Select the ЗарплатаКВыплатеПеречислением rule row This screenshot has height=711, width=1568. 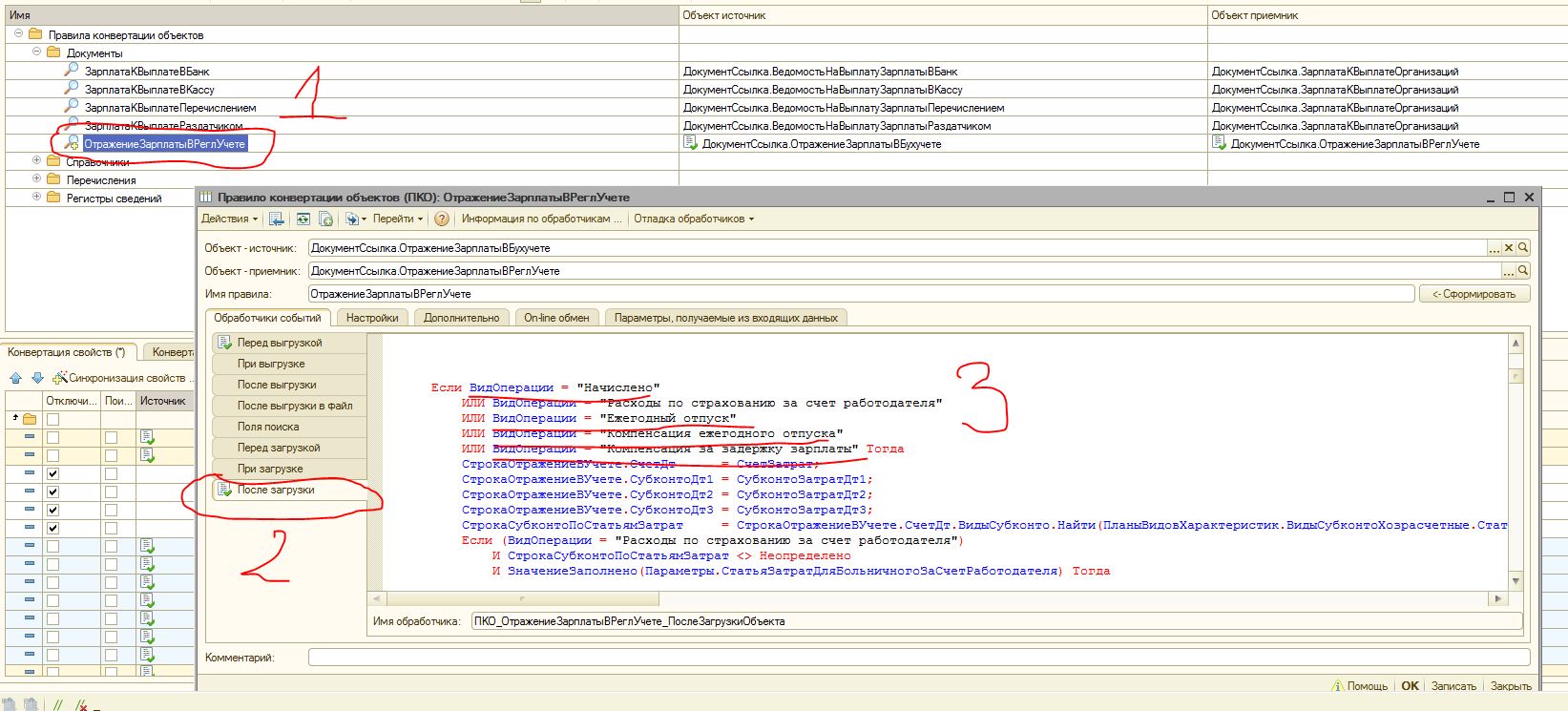[x=170, y=108]
